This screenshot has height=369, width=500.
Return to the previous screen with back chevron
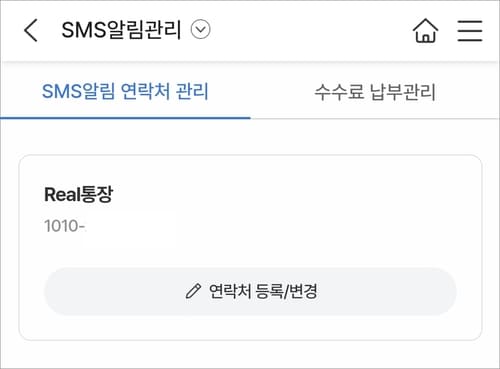31,30
